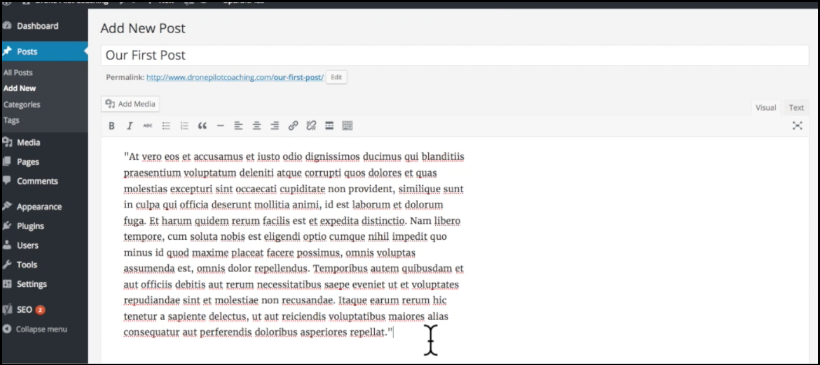The image size is (820, 365).
Task: Toggle strikethrough formatting
Action: tap(147, 126)
